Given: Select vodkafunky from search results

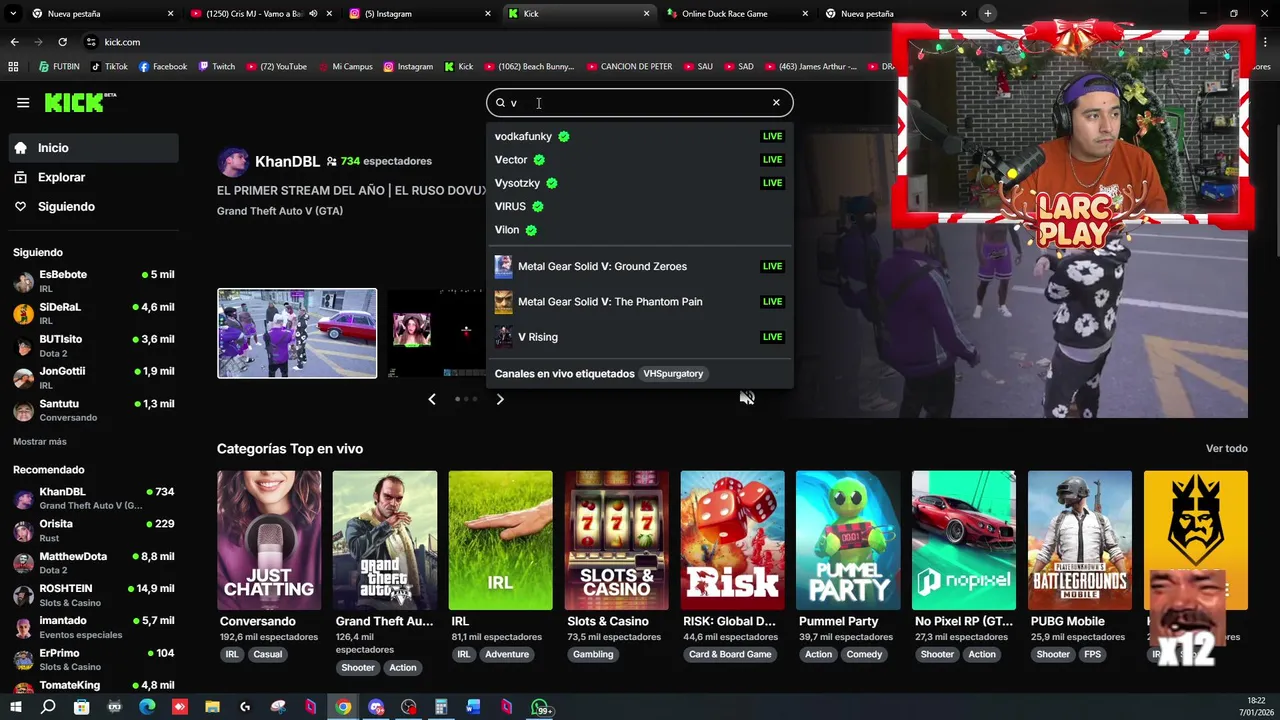Looking at the screenshot, I should coord(639,136).
